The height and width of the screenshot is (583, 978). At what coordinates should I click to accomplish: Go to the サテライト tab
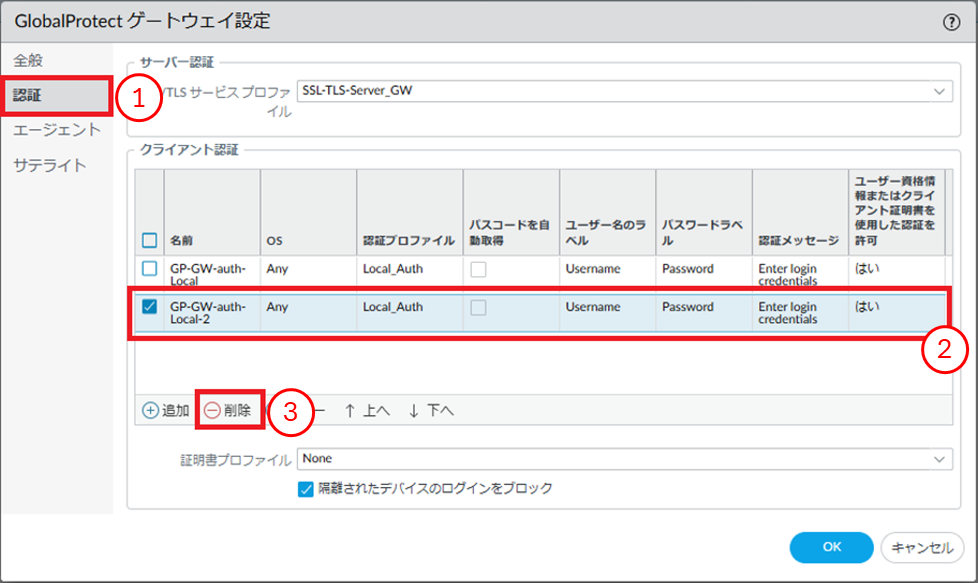click(x=50, y=165)
